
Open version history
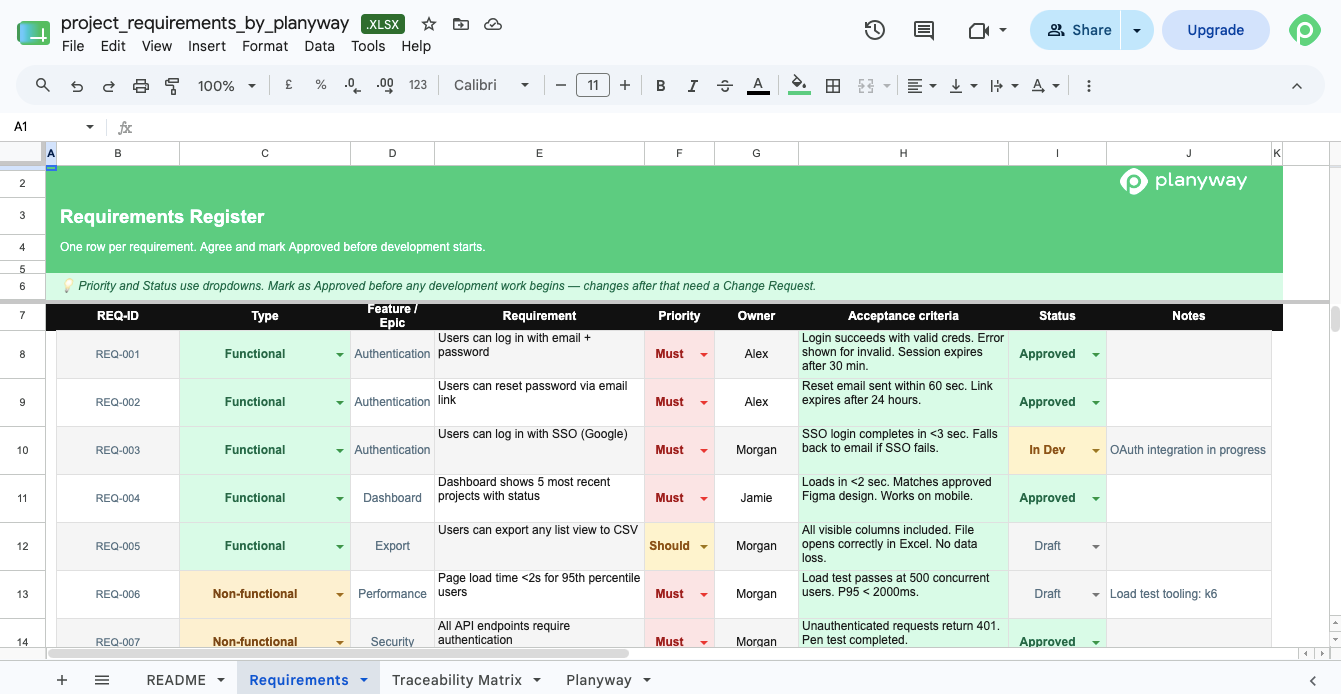[x=875, y=30]
